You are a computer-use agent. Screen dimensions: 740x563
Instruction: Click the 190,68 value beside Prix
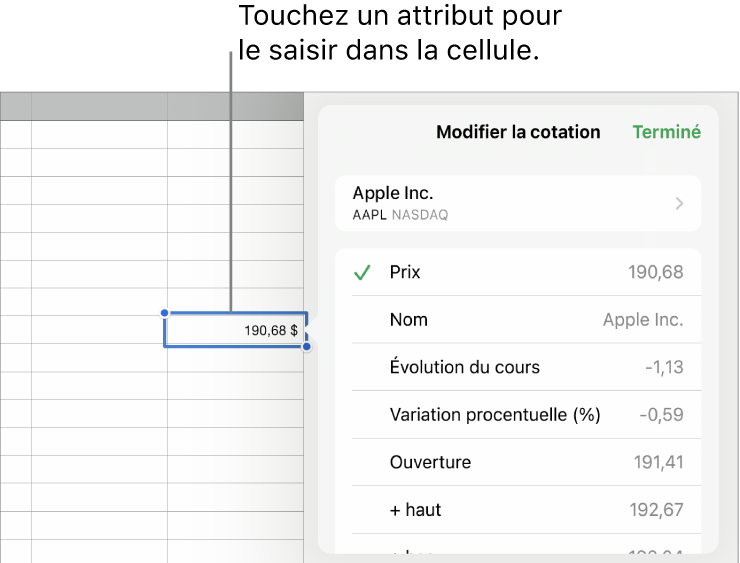click(x=656, y=272)
